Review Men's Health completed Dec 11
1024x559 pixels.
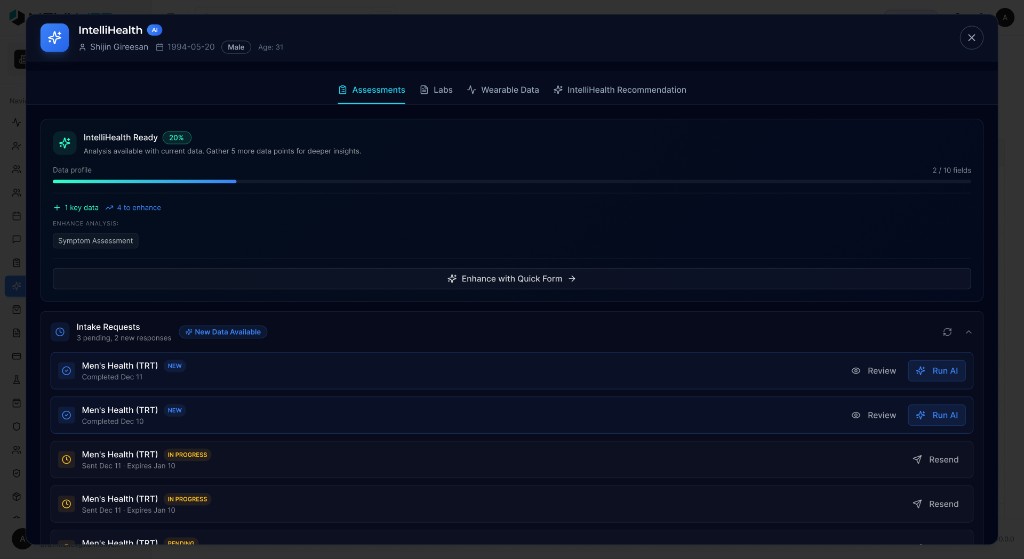coord(874,371)
